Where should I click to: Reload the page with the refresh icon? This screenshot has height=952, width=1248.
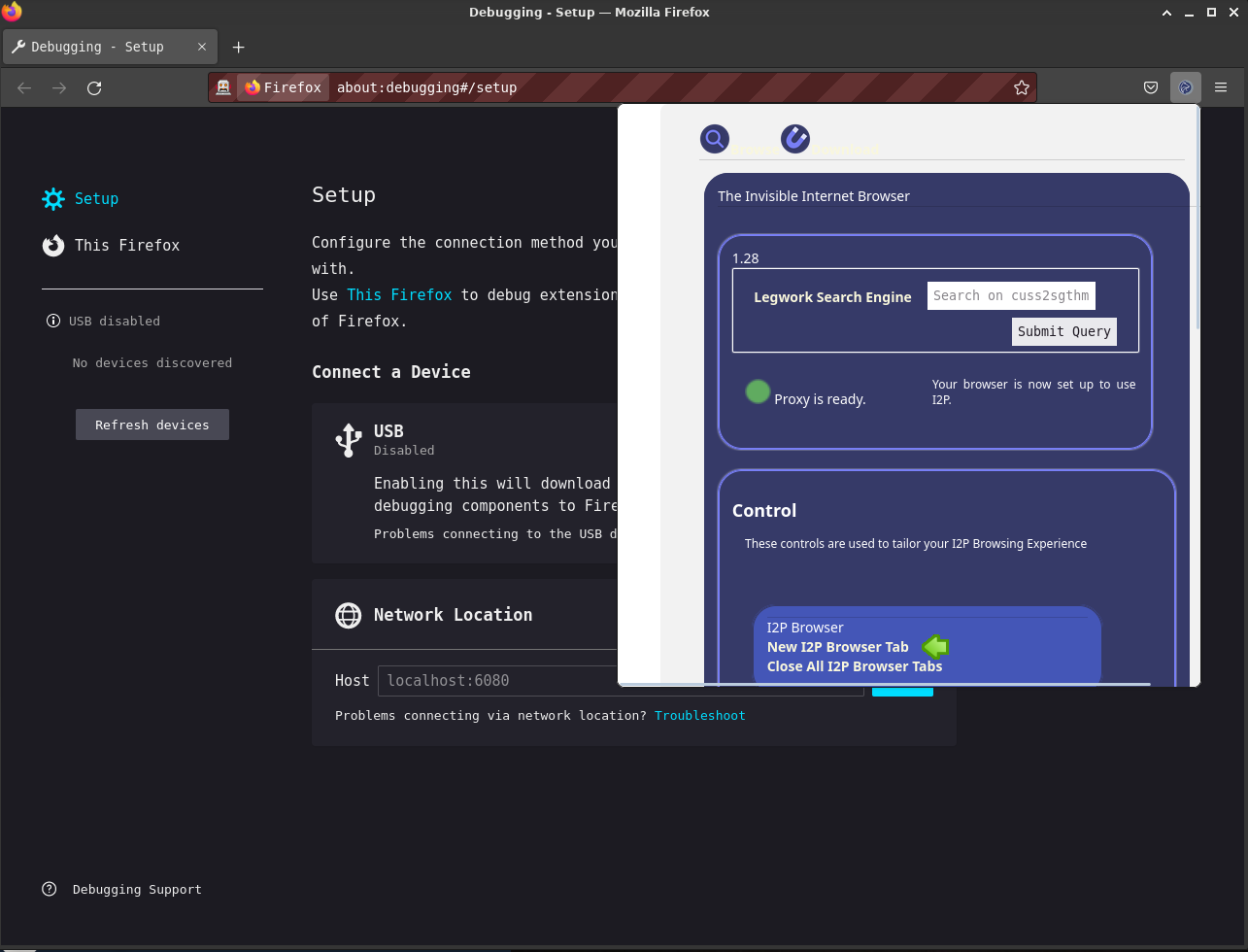pos(94,87)
